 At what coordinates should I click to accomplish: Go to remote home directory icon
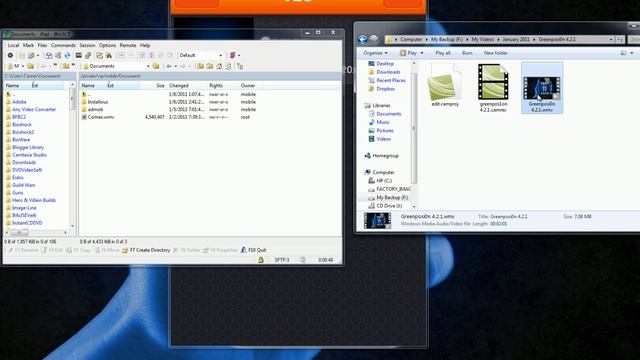tap(219, 66)
